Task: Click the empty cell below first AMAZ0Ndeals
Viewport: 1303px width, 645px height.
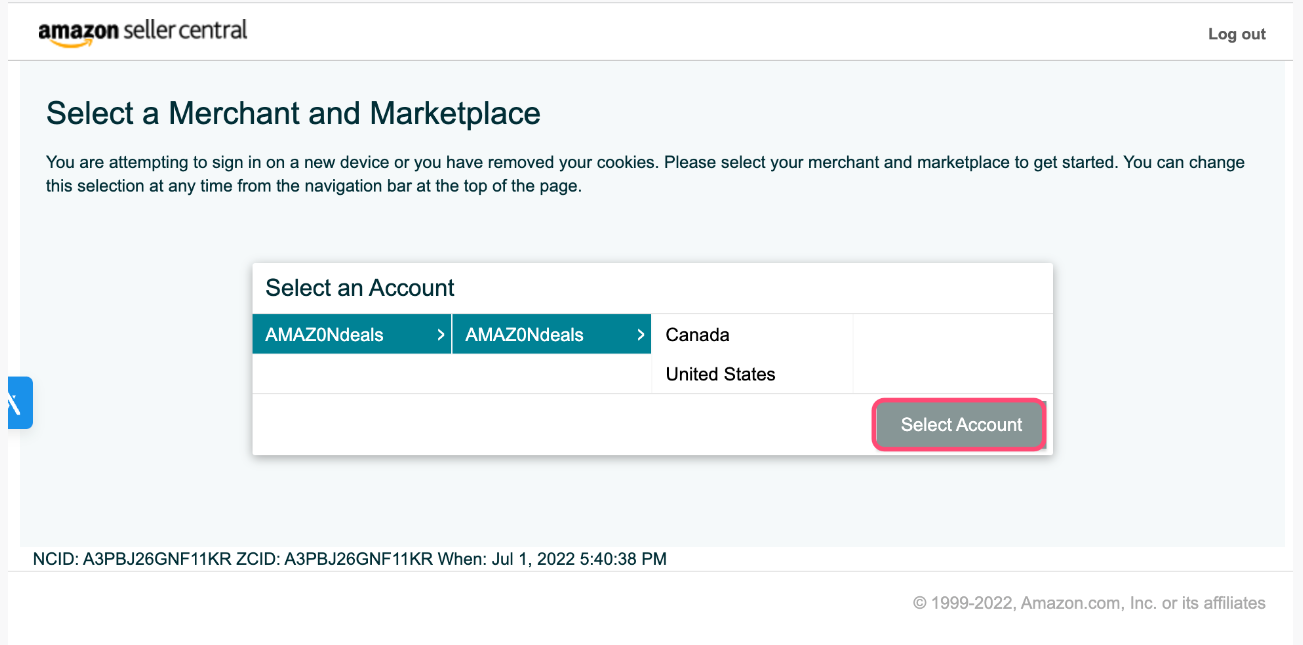Action: pyautogui.click(x=352, y=374)
